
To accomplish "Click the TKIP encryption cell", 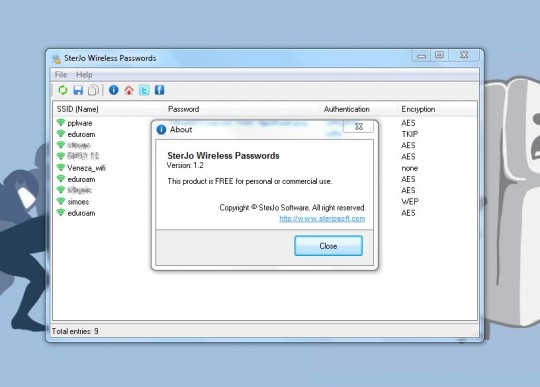I will coord(410,134).
